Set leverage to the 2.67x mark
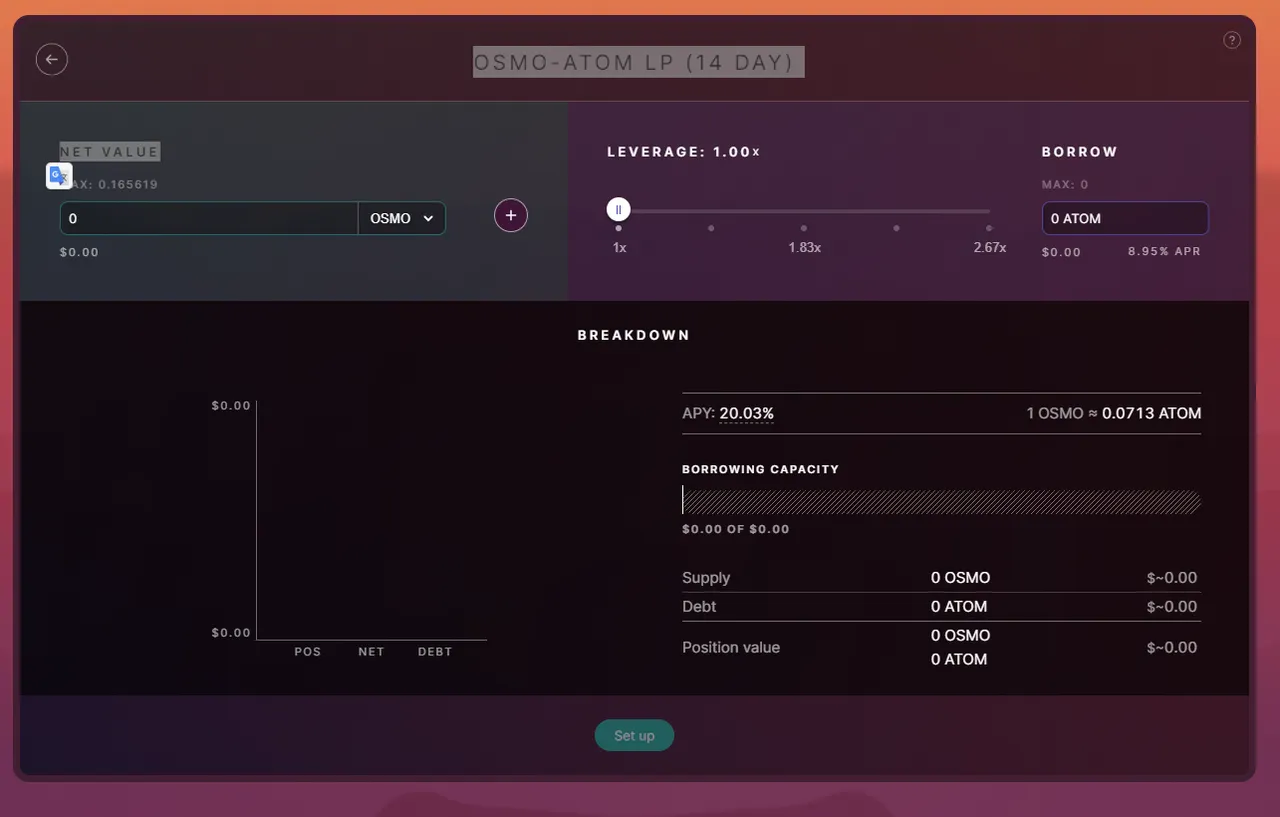The image size is (1280, 817). [x=990, y=228]
